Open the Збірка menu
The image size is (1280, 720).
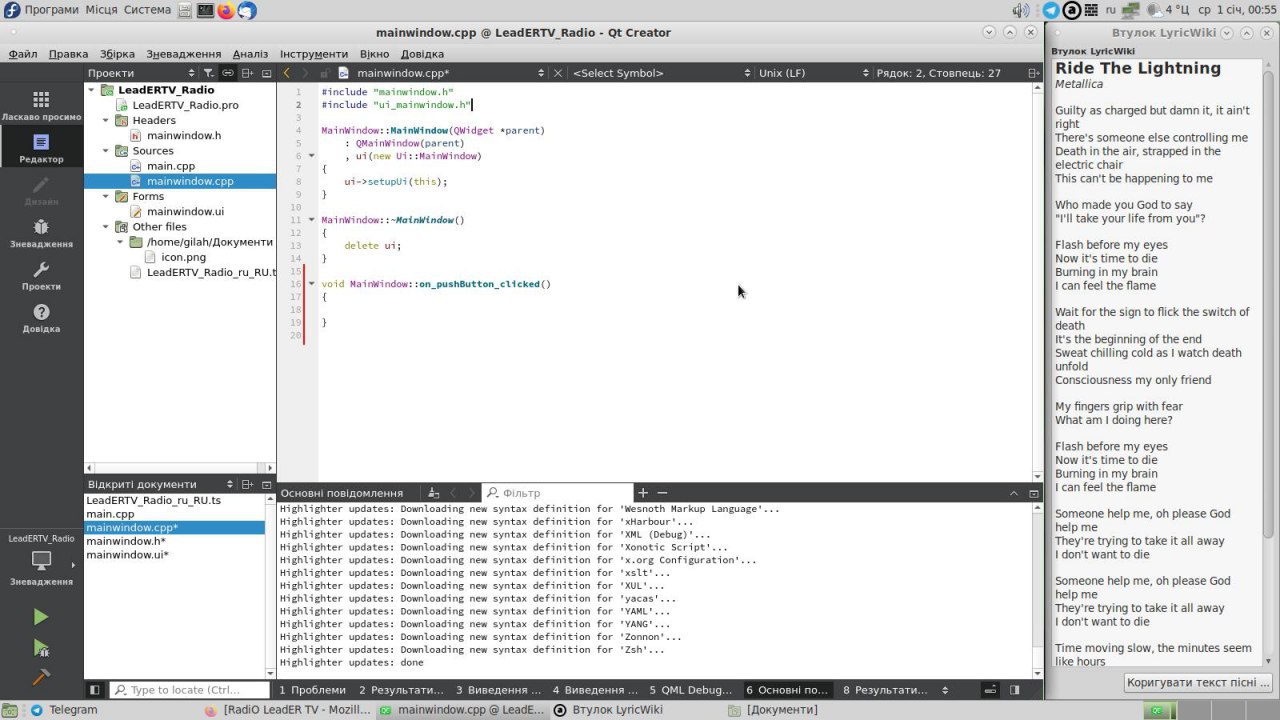pyautogui.click(x=117, y=54)
